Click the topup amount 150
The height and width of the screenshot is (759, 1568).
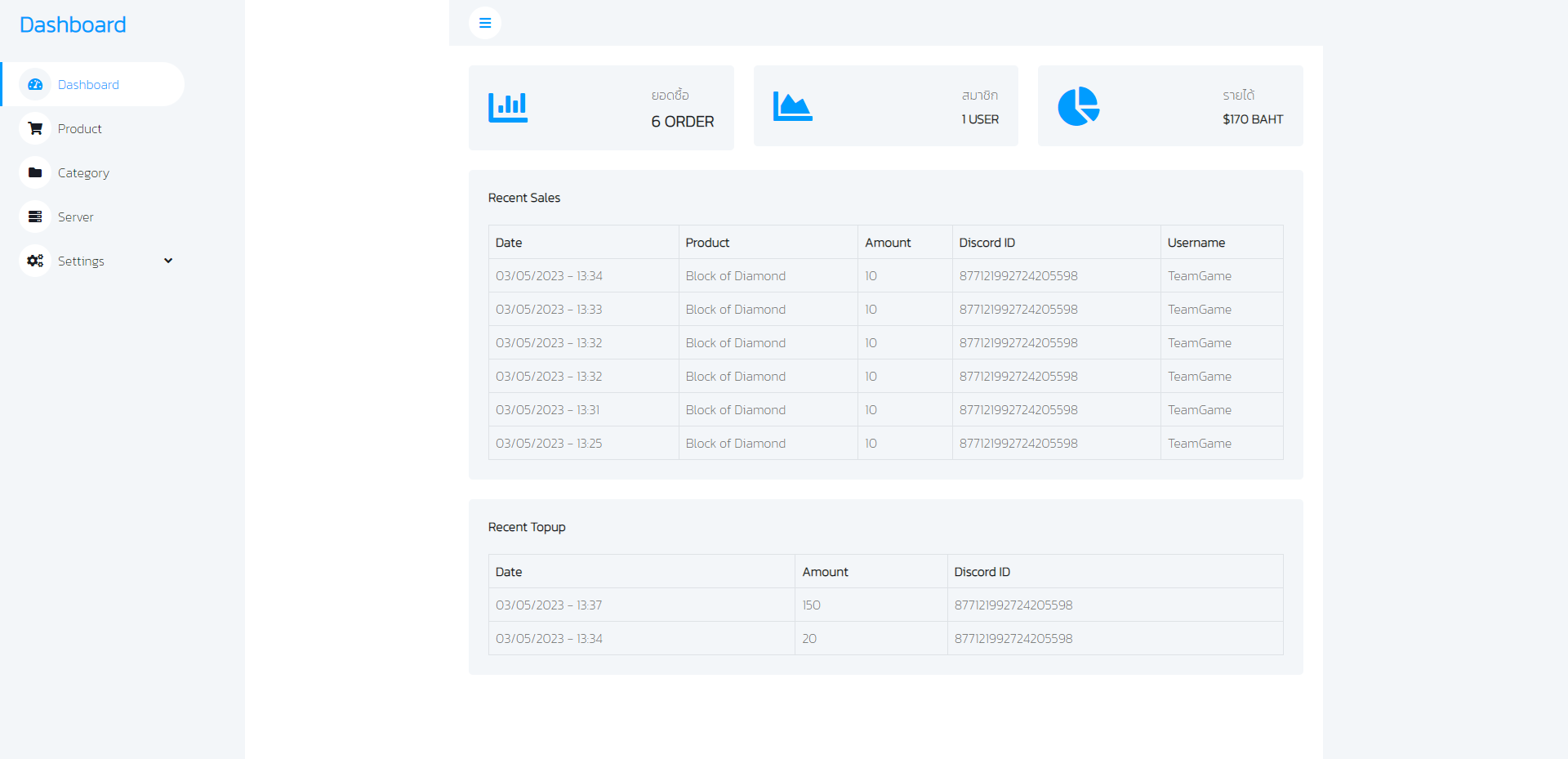click(811, 605)
